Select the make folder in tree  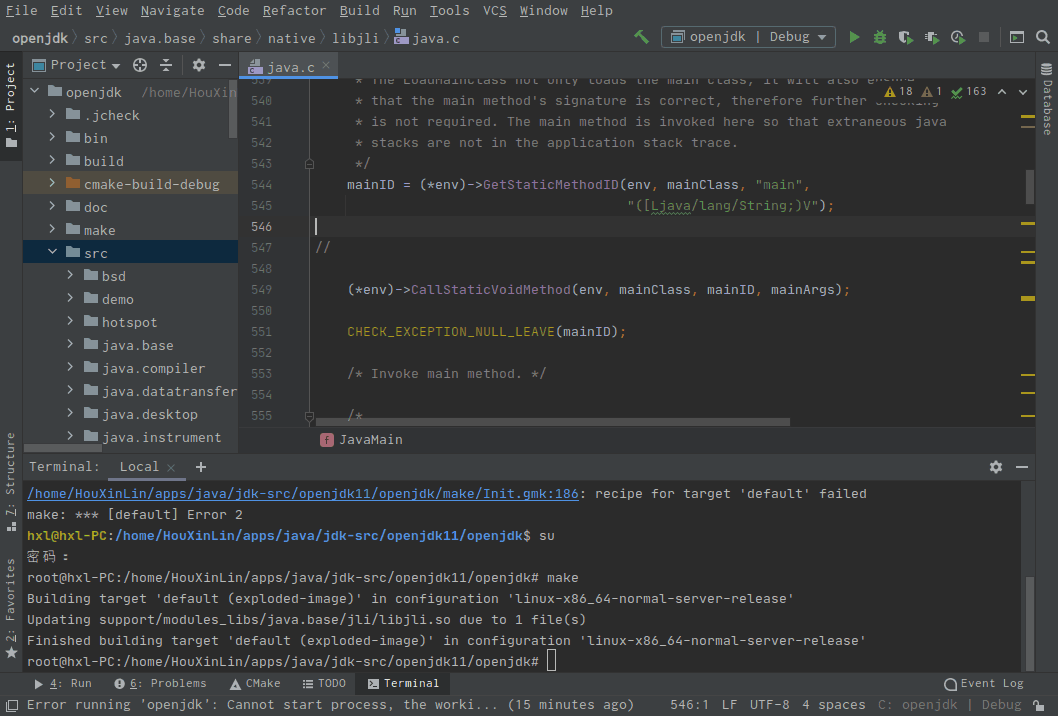click(99, 230)
